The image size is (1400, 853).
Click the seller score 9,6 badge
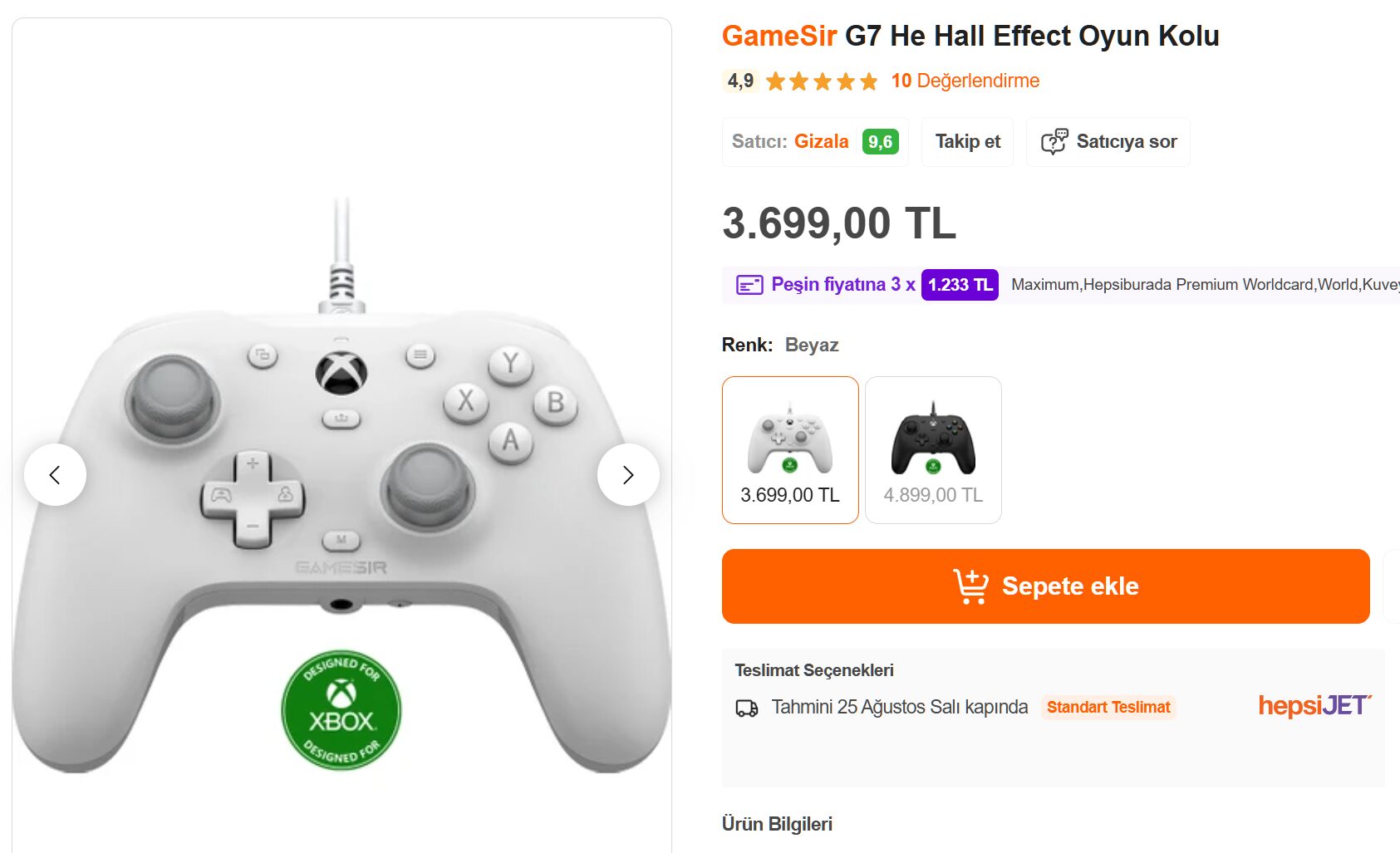(880, 142)
